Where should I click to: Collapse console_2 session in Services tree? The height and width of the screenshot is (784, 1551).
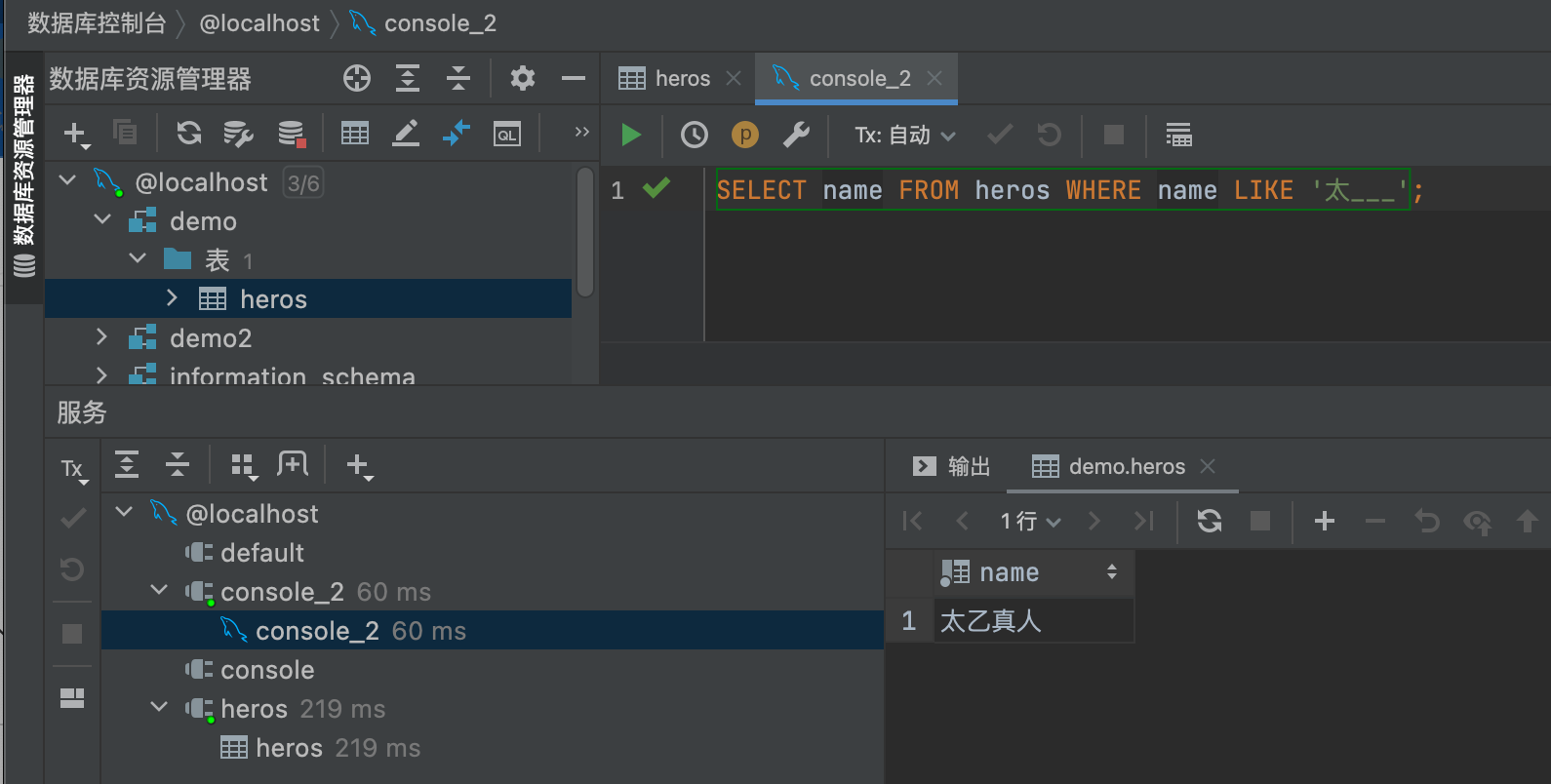[x=159, y=589]
